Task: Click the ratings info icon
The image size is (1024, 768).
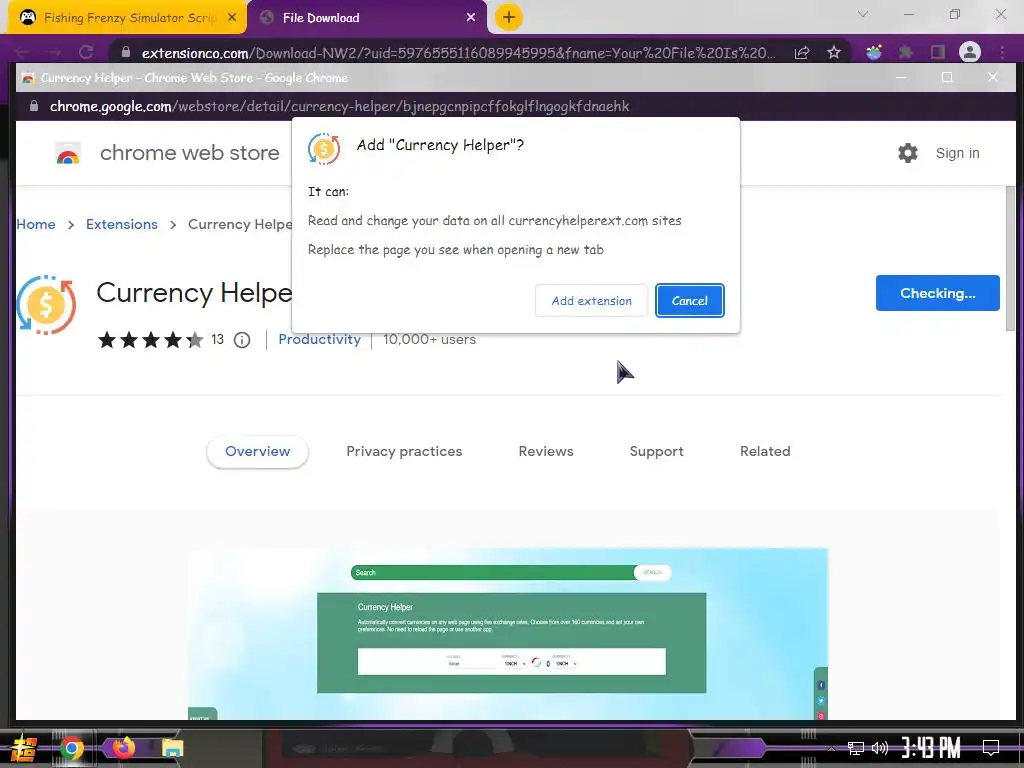Action: (x=242, y=340)
